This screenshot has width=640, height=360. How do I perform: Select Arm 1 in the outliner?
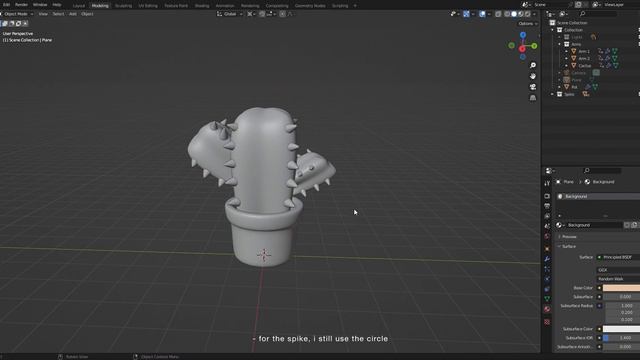pyautogui.click(x=584, y=51)
